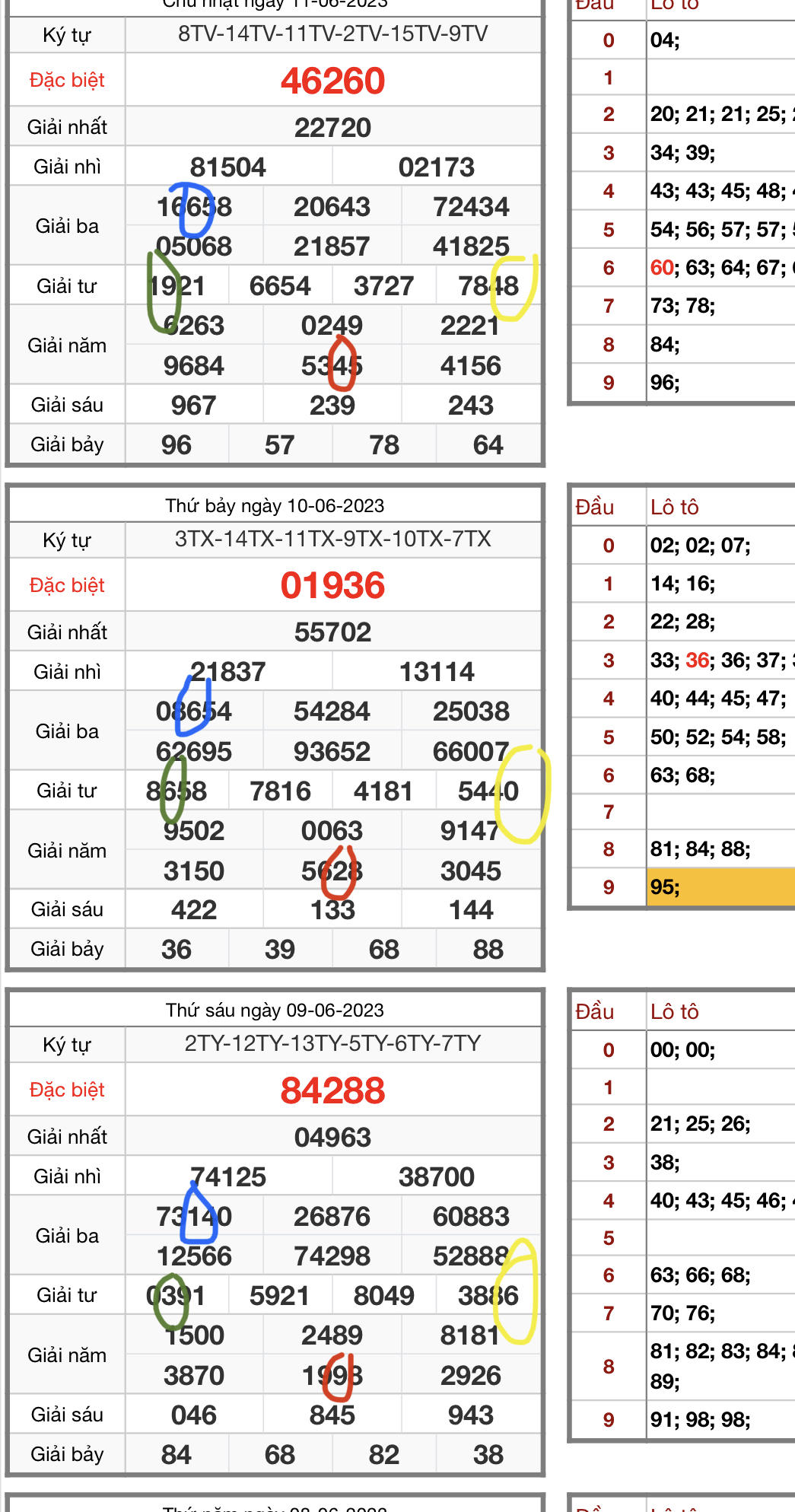Viewport: 795px width, 1512px height.
Task: Click lô tô entry '34; 39;'
Action: 682,153
